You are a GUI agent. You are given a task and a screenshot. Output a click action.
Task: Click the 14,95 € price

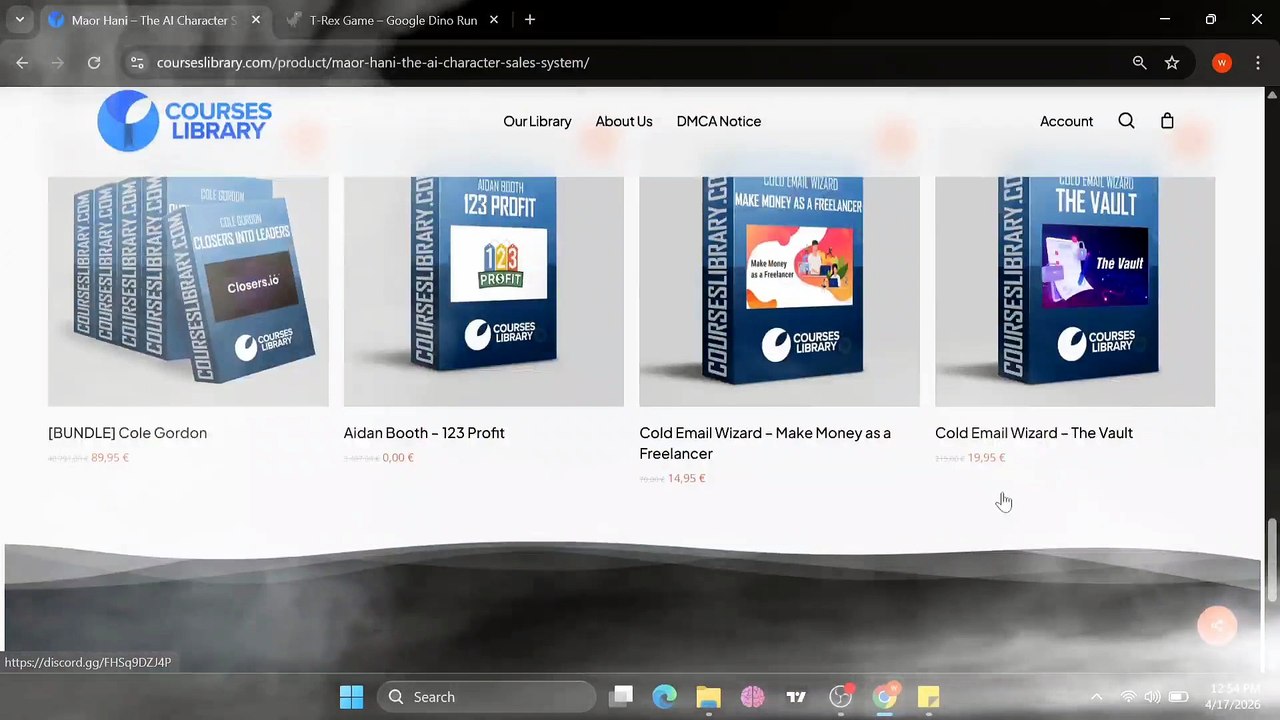[x=687, y=478]
